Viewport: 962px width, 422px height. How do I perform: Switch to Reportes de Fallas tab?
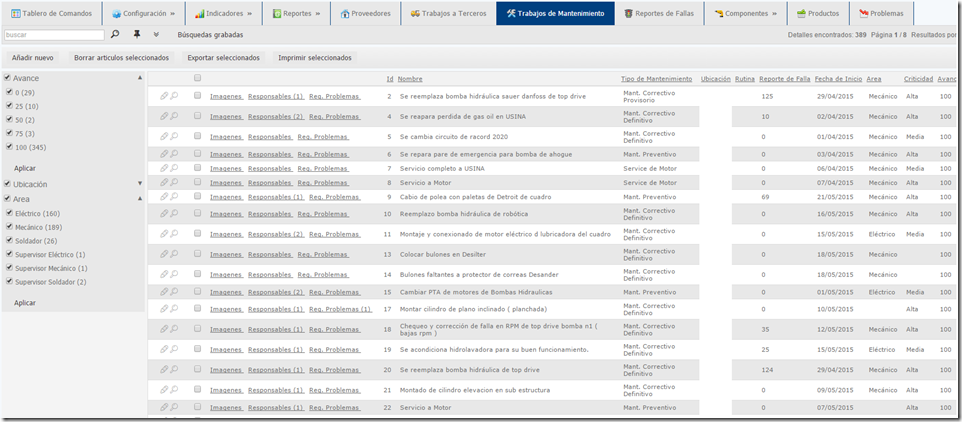(x=659, y=13)
